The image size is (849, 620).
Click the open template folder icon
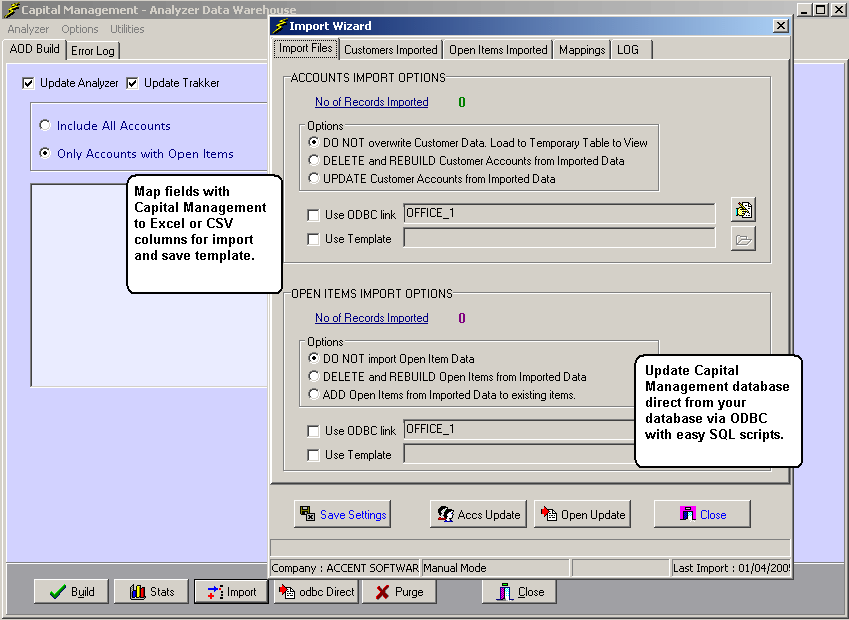pos(743,239)
